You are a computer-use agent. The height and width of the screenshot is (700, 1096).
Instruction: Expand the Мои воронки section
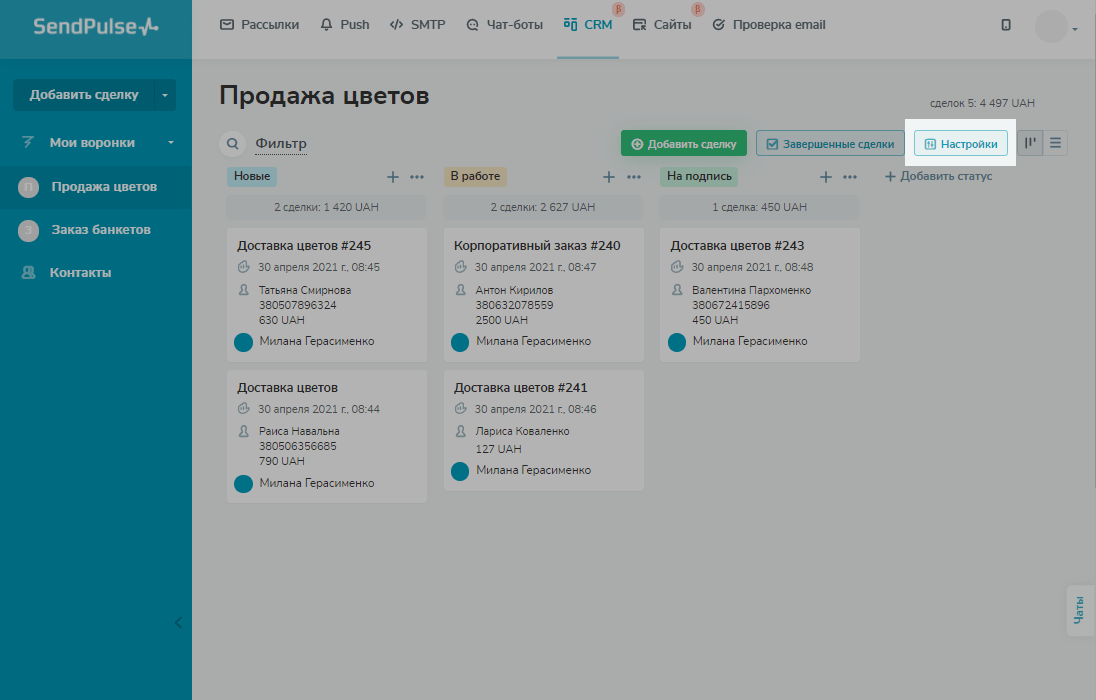(170, 143)
